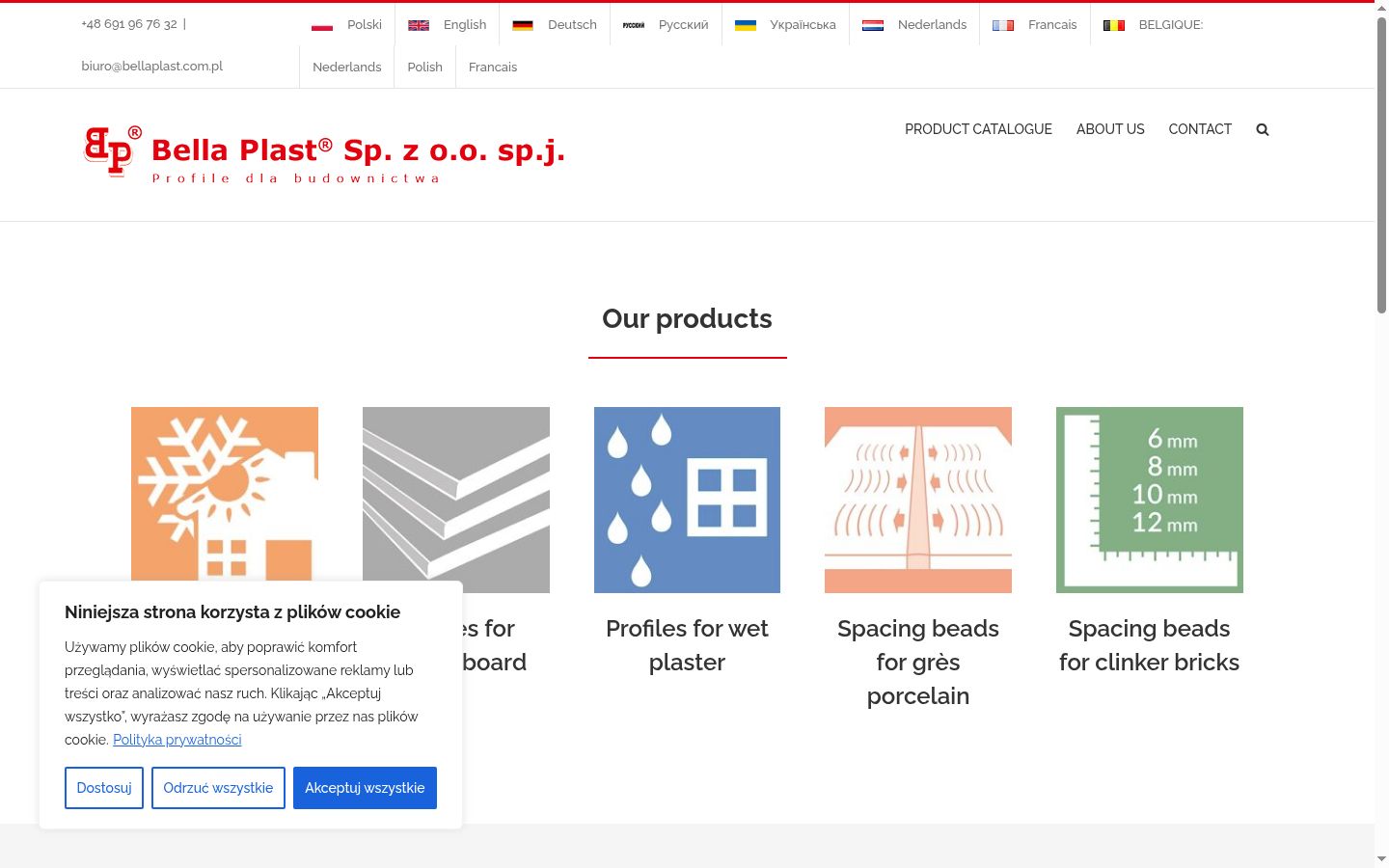
Task: Open CONTACT page
Action: 1200,129
